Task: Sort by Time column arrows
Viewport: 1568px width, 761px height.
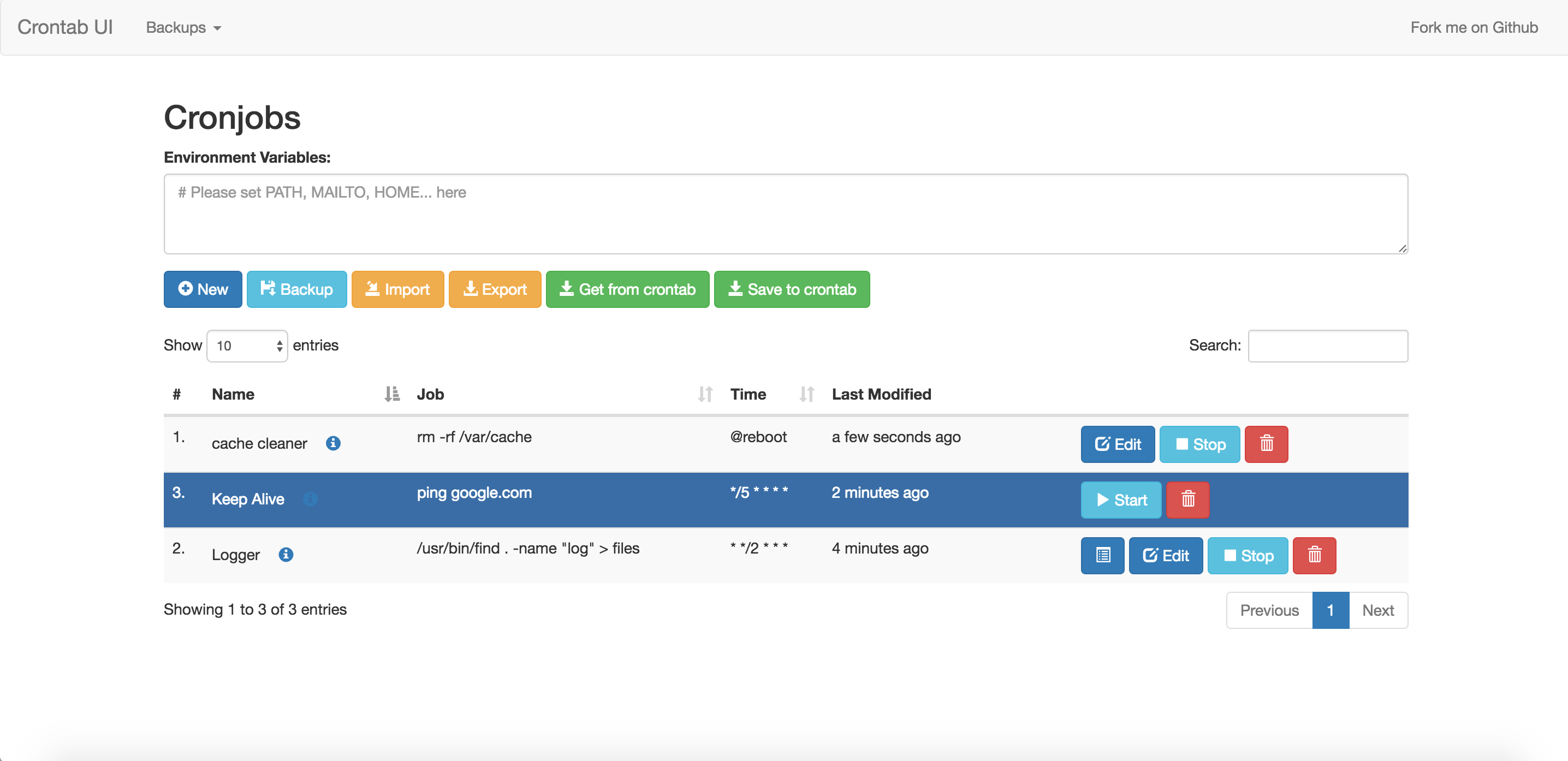Action: (x=806, y=394)
